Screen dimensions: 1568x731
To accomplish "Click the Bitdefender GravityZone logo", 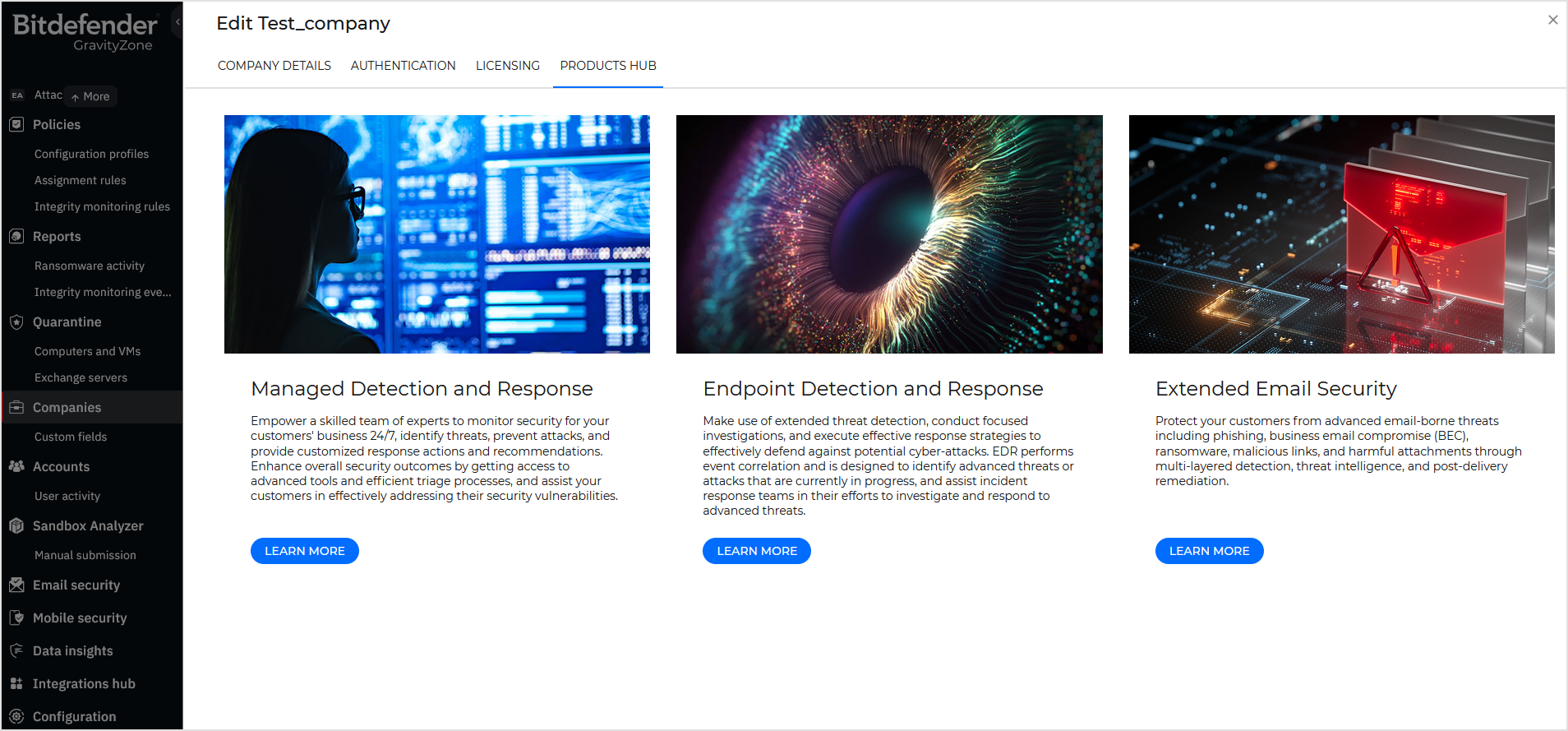I will tap(85, 33).
